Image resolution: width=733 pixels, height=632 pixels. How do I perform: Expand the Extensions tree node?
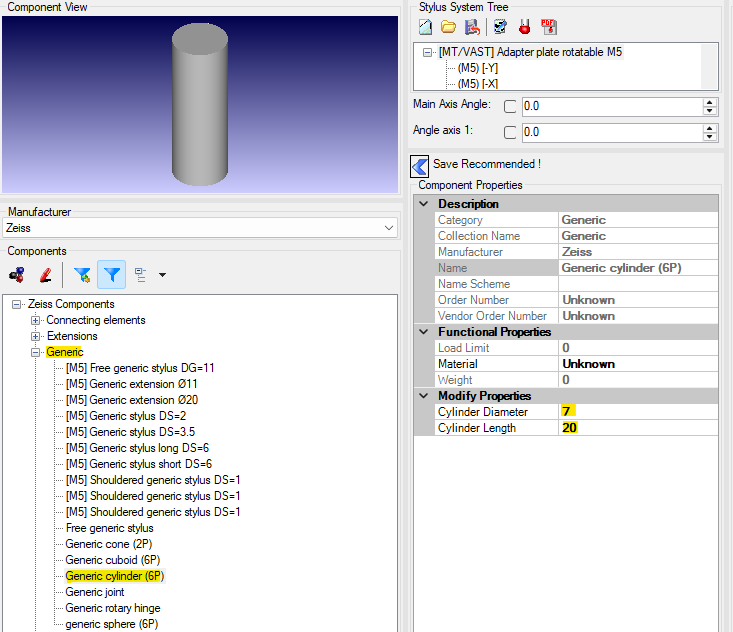tap(36, 336)
